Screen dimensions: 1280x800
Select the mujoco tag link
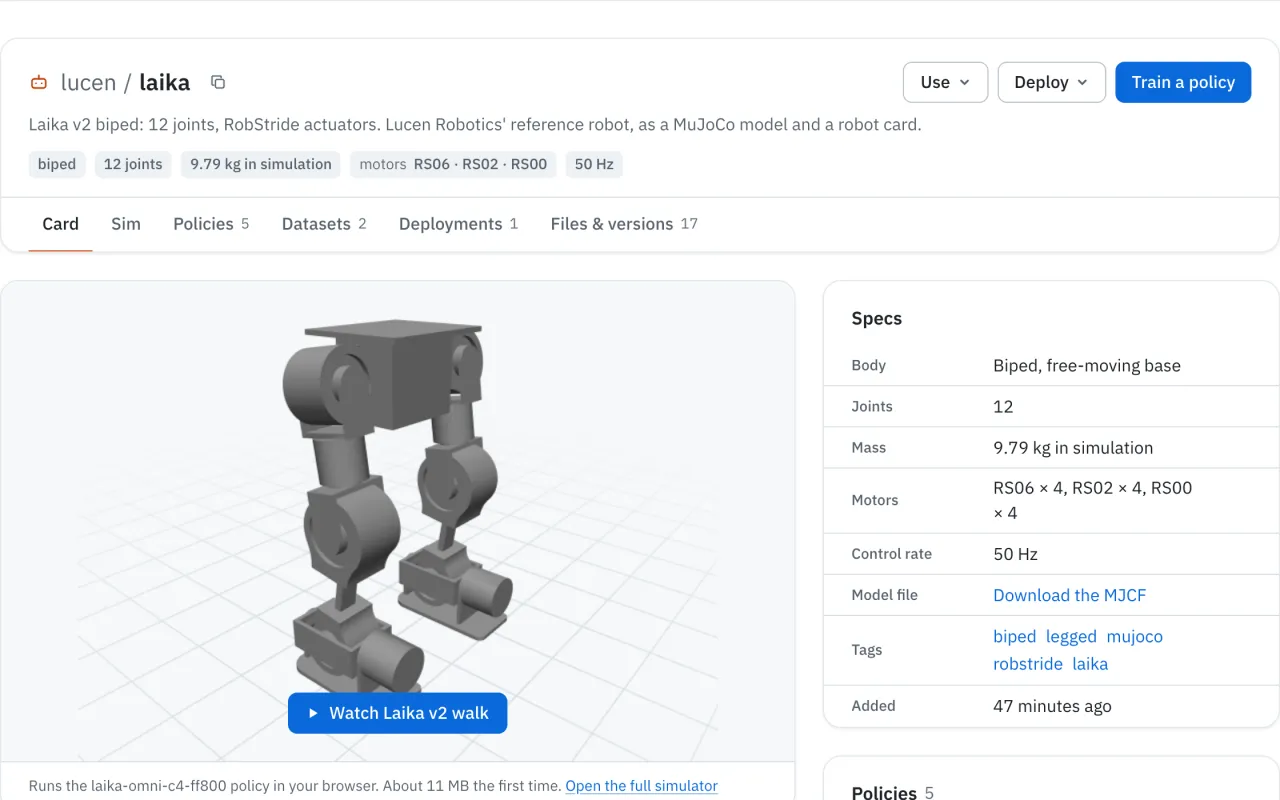pos(1134,636)
